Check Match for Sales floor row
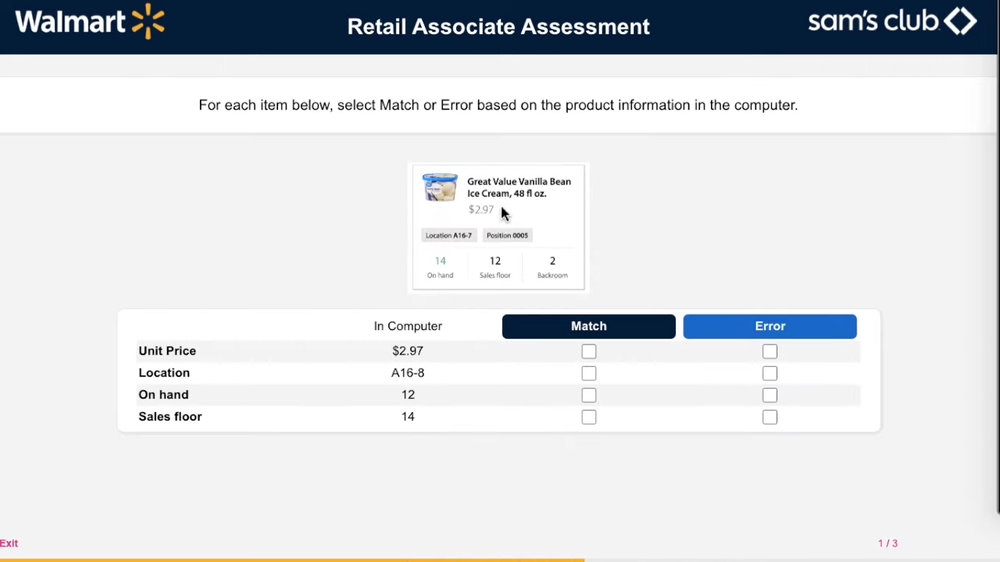 click(x=589, y=417)
